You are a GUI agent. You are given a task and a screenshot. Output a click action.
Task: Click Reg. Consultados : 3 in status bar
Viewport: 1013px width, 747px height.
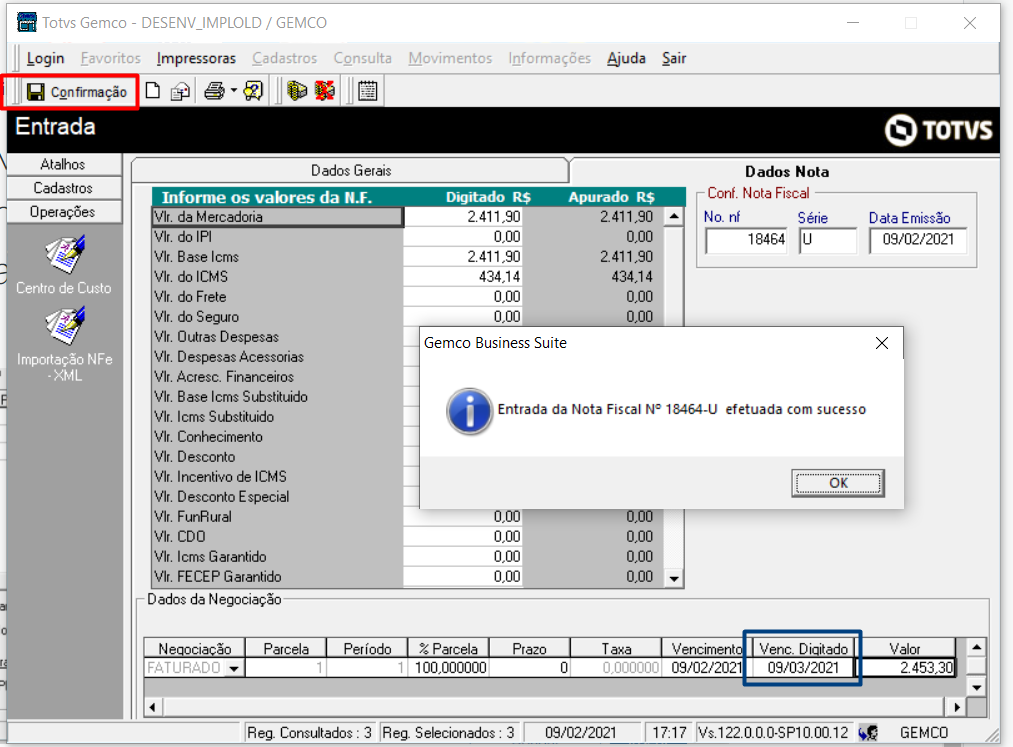(x=309, y=733)
